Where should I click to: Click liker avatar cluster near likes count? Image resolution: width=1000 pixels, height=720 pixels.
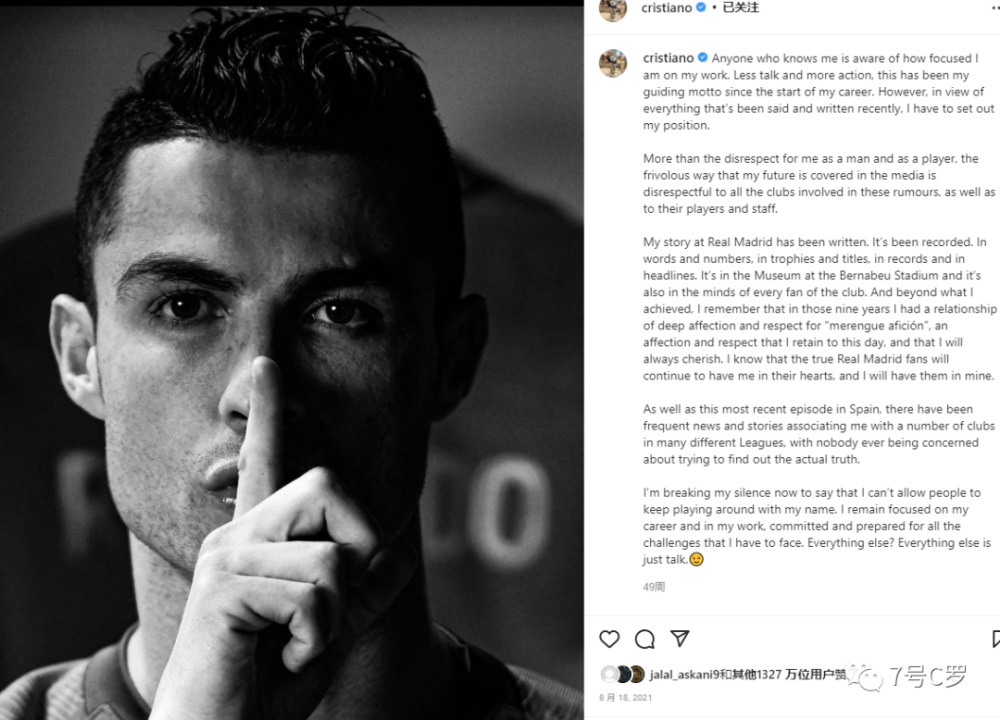(x=622, y=674)
